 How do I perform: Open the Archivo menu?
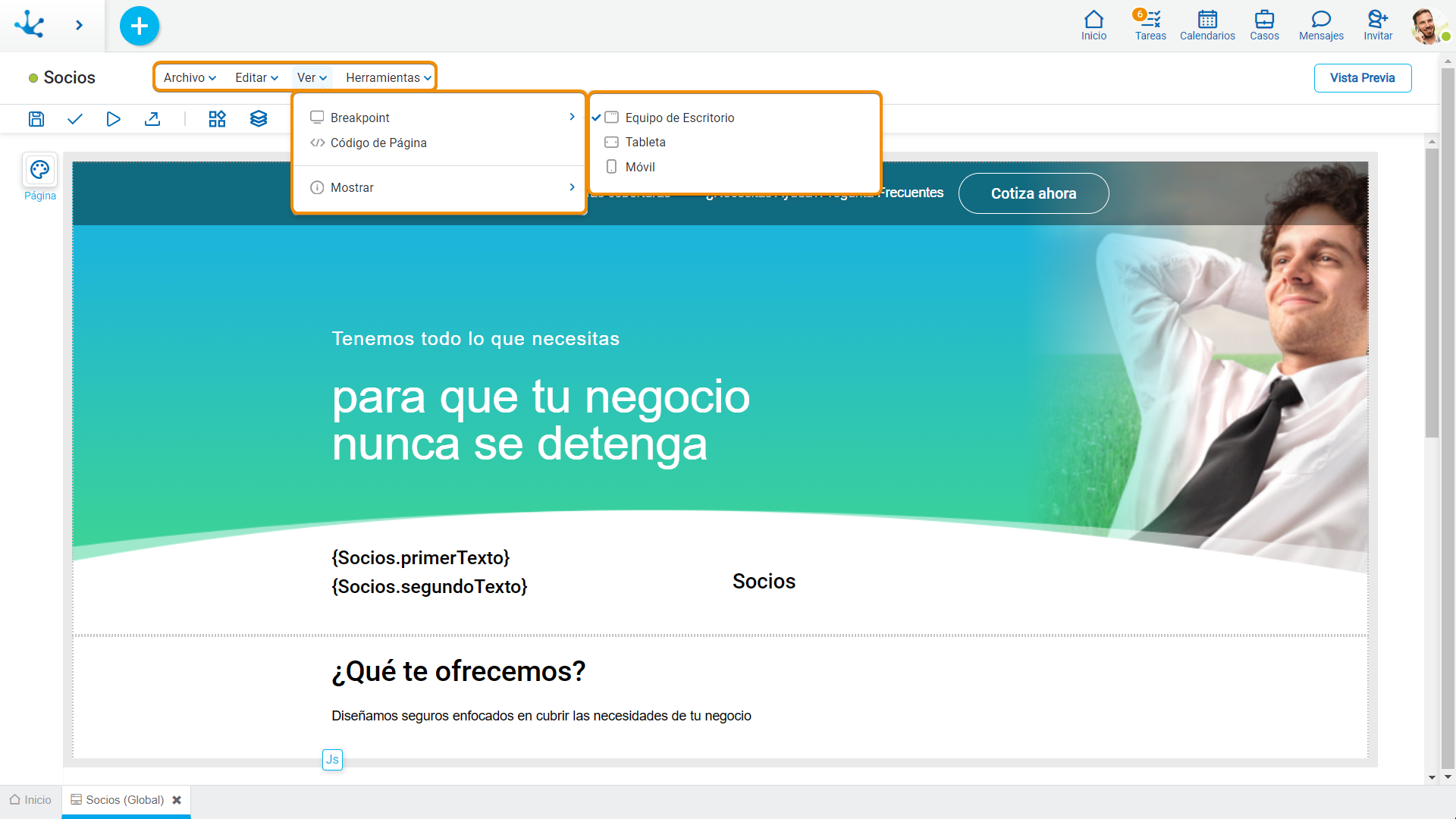coord(190,77)
